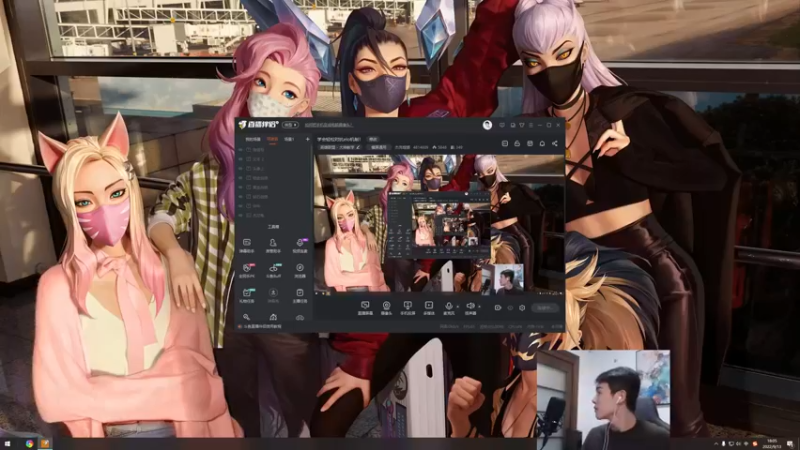
Task: Toggle visibility eye of the last source row
Action: (x=241, y=215)
